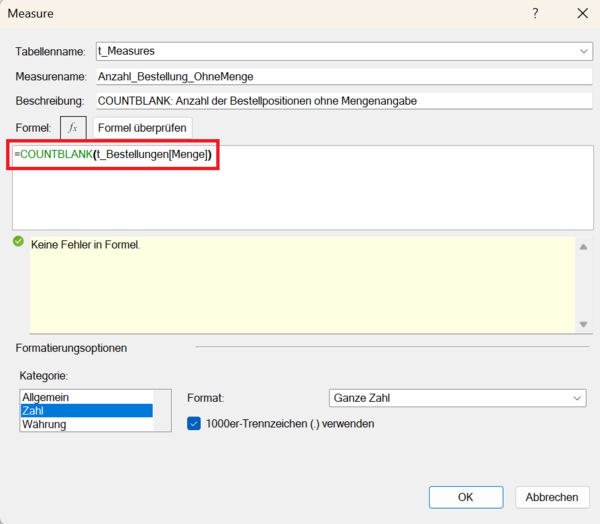Confirm the measure with OK
The width and height of the screenshot is (600, 524).
(465, 497)
